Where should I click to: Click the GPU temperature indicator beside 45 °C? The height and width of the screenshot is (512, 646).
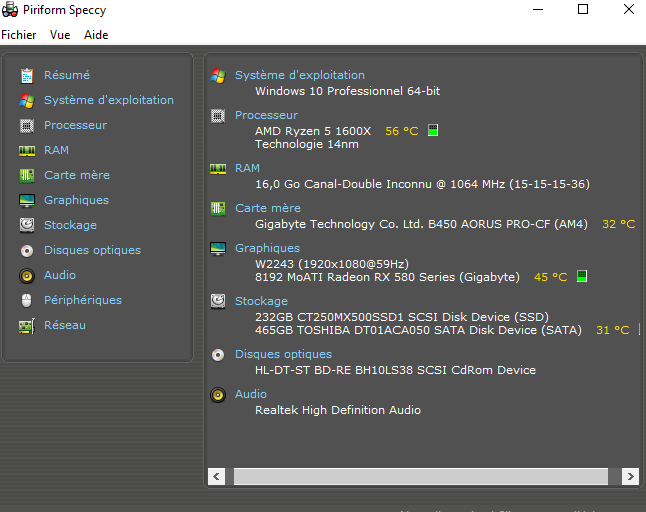[581, 277]
